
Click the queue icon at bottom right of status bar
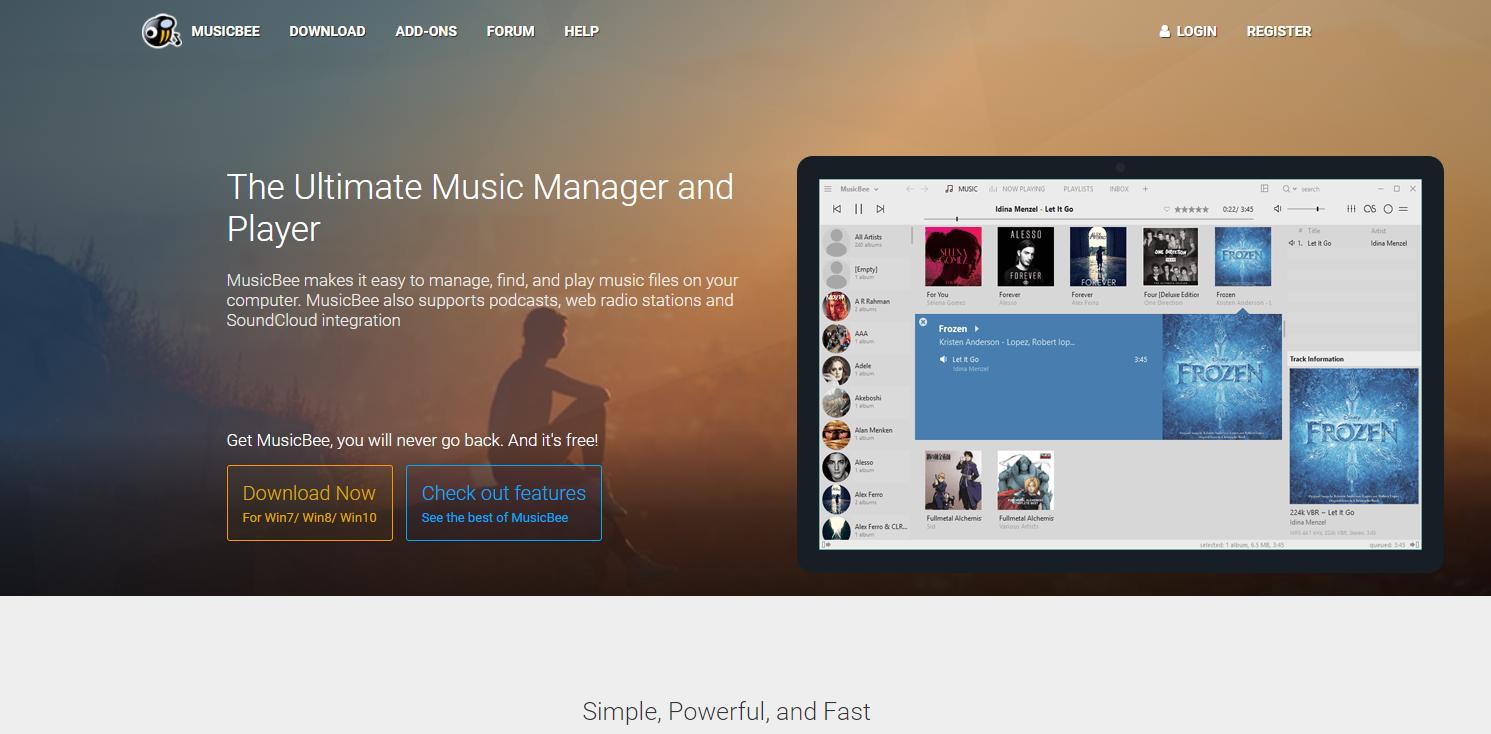(x=1414, y=545)
